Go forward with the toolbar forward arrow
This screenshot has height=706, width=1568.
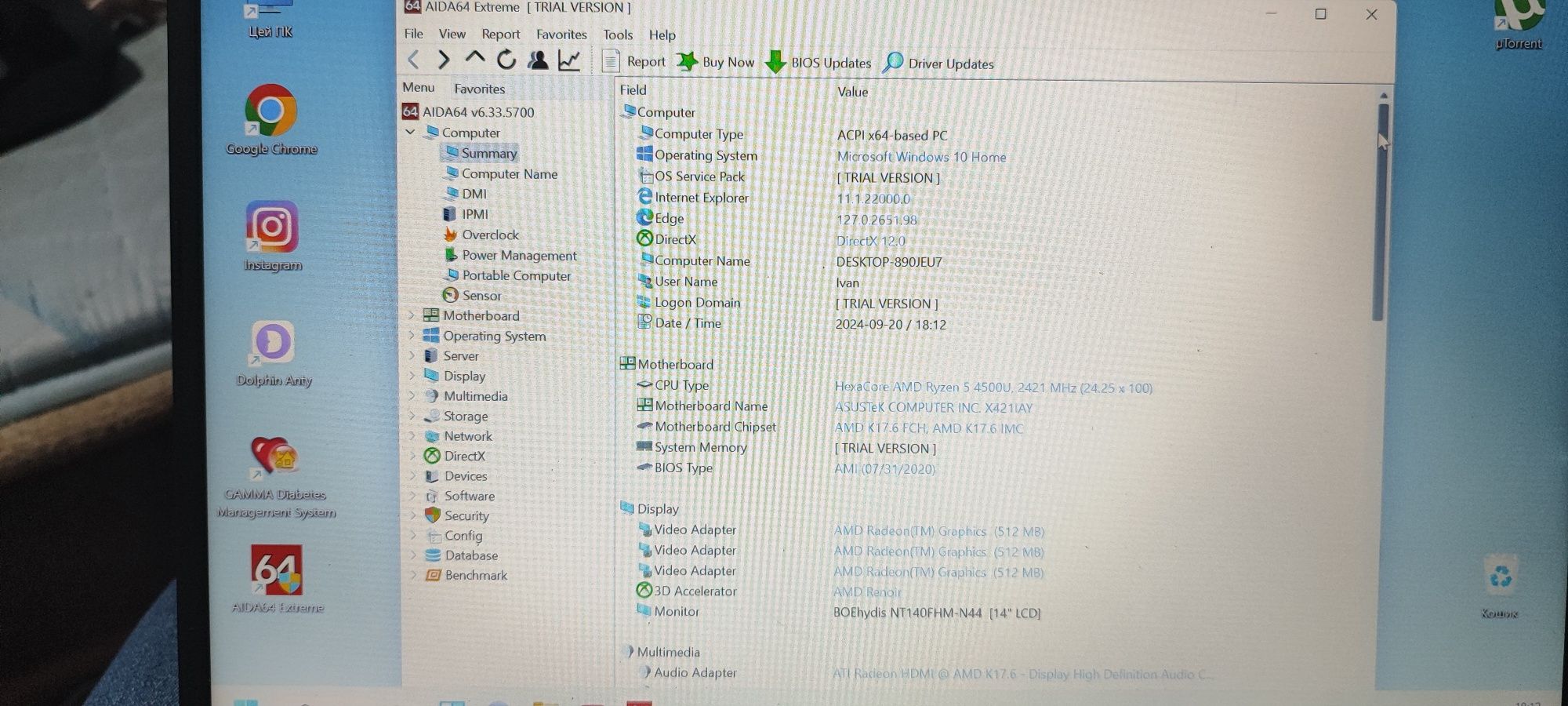coord(444,60)
